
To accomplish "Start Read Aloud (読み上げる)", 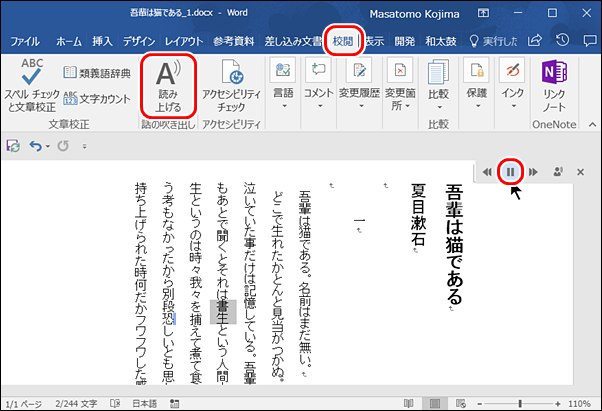I will tap(168, 86).
